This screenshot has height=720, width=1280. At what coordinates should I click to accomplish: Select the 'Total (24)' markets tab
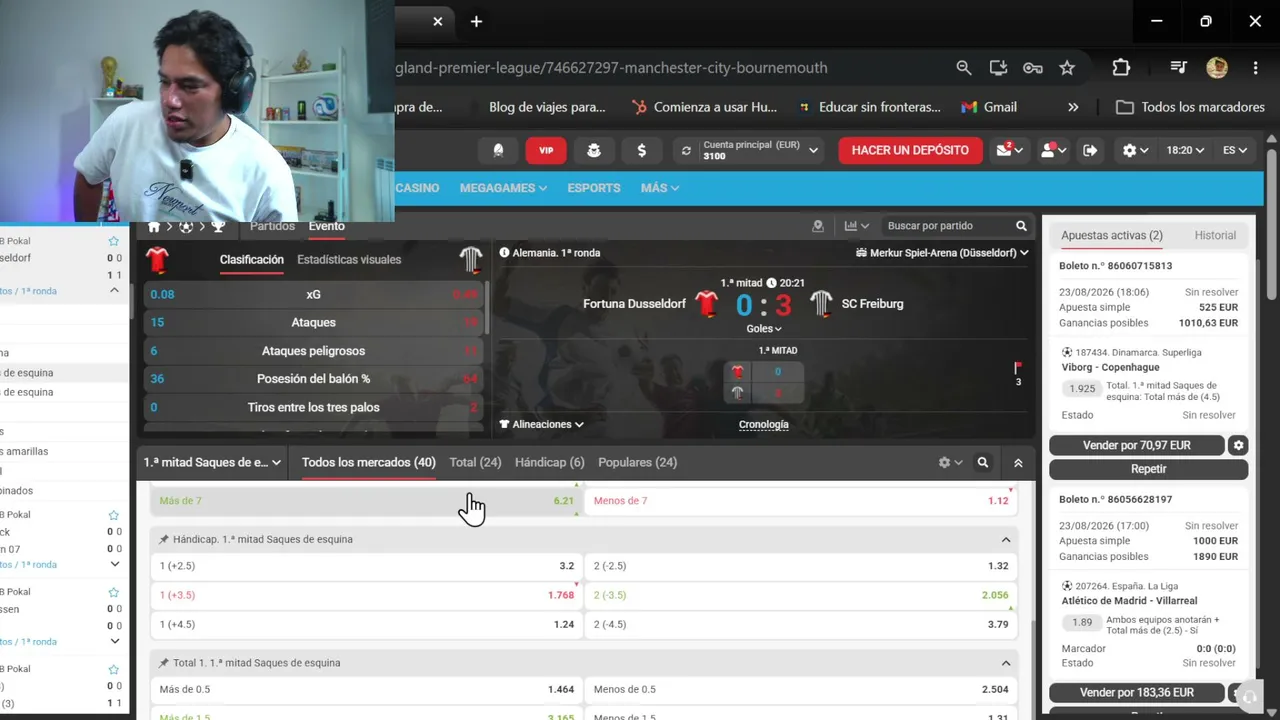[475, 462]
